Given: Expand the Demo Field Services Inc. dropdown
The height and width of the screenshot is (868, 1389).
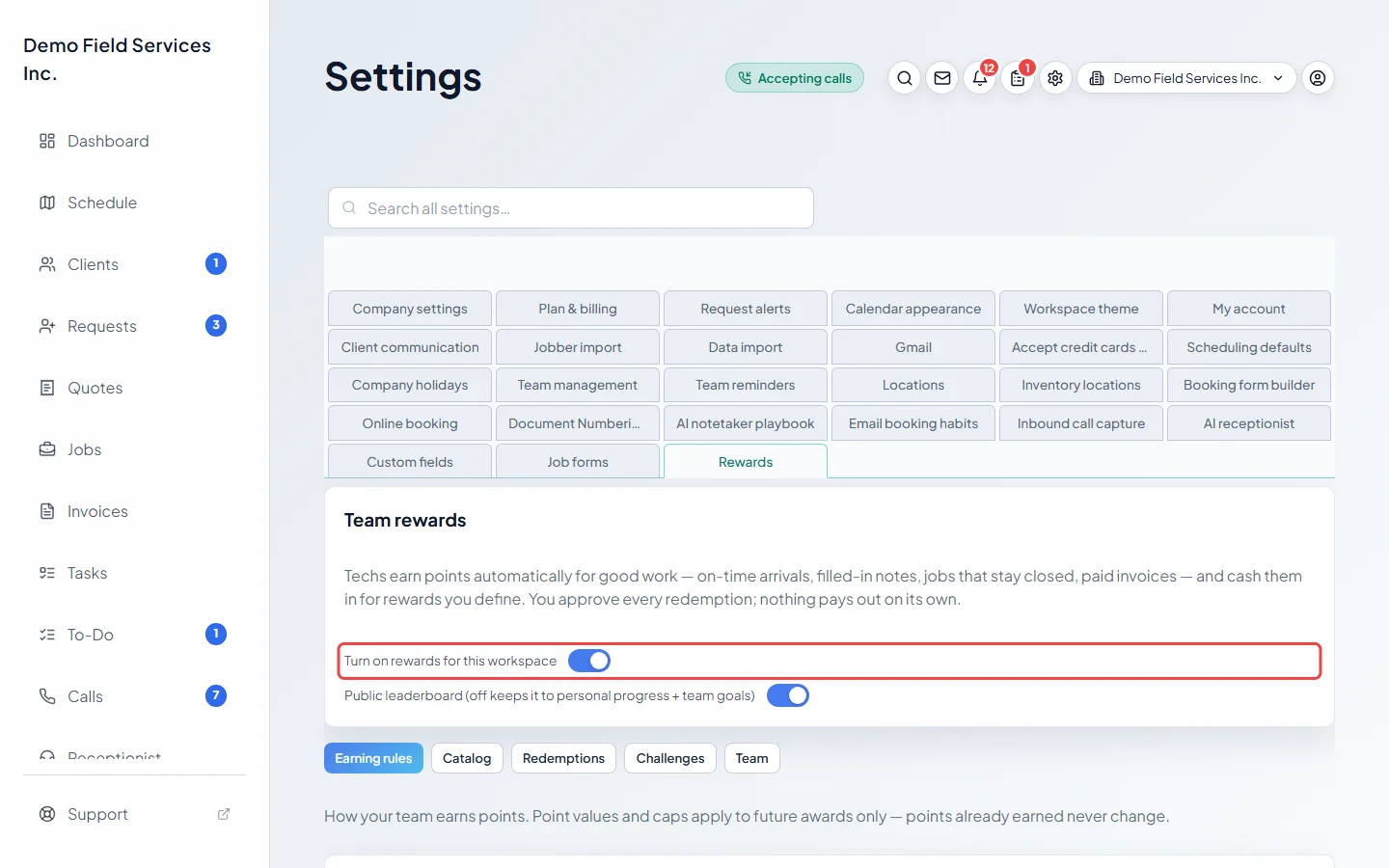Looking at the screenshot, I should point(1186,78).
